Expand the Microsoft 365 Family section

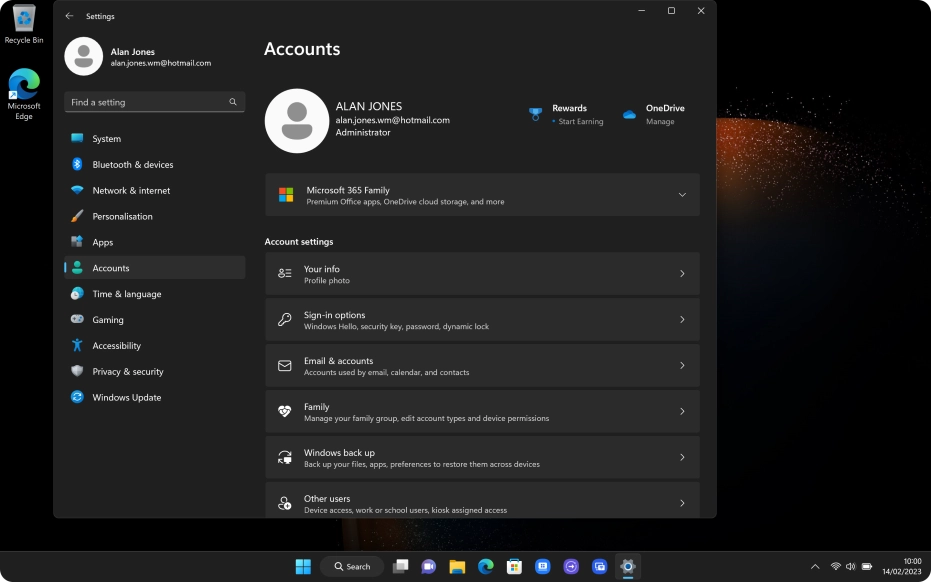(x=682, y=194)
